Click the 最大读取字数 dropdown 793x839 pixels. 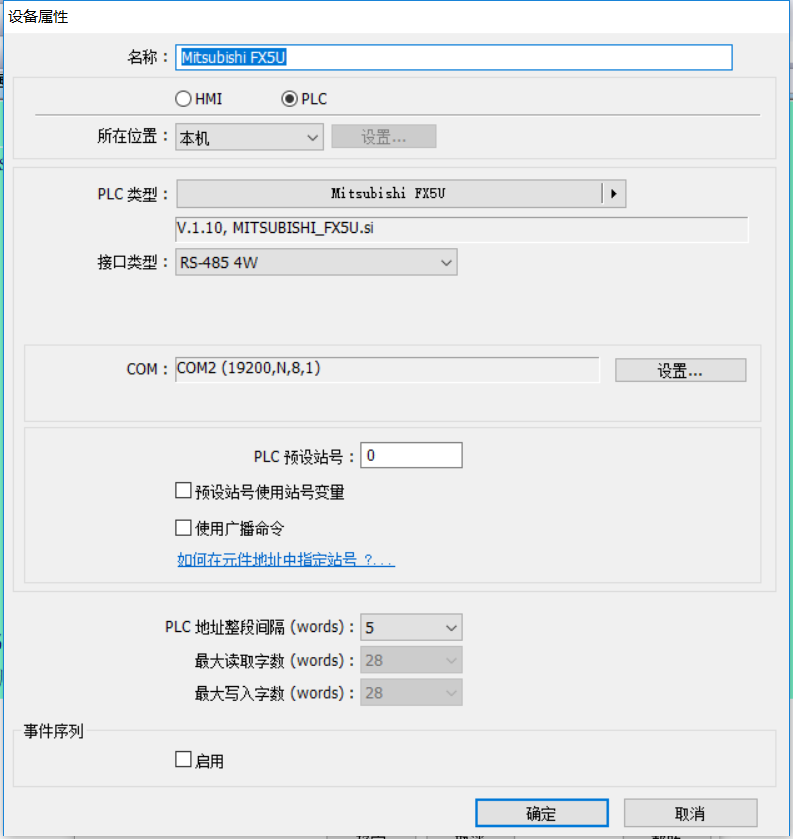tap(411, 660)
